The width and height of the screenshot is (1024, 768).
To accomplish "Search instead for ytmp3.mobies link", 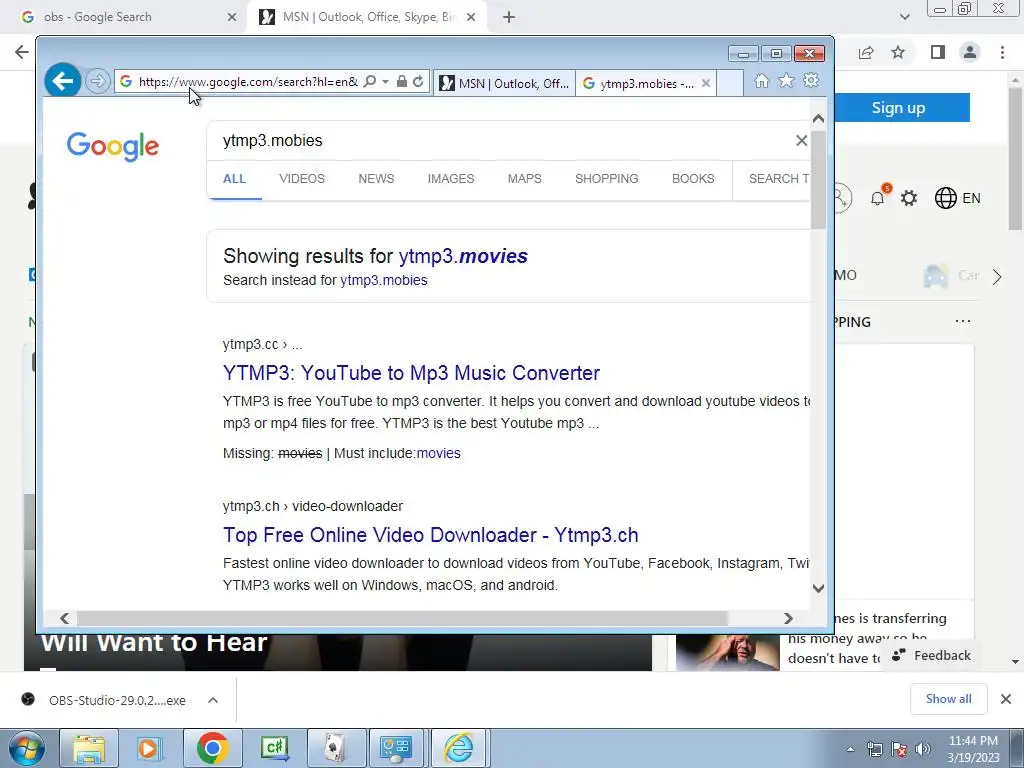I will [x=383, y=280].
